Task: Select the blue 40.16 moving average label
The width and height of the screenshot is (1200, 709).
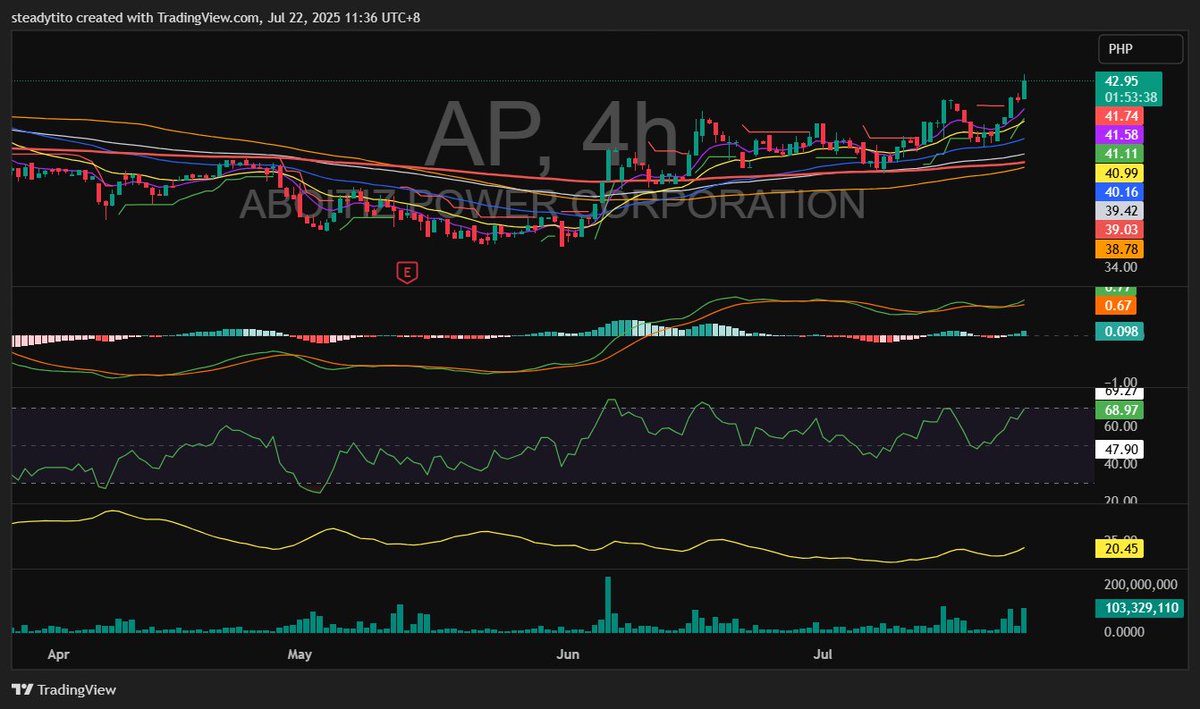Action: coord(1121,192)
